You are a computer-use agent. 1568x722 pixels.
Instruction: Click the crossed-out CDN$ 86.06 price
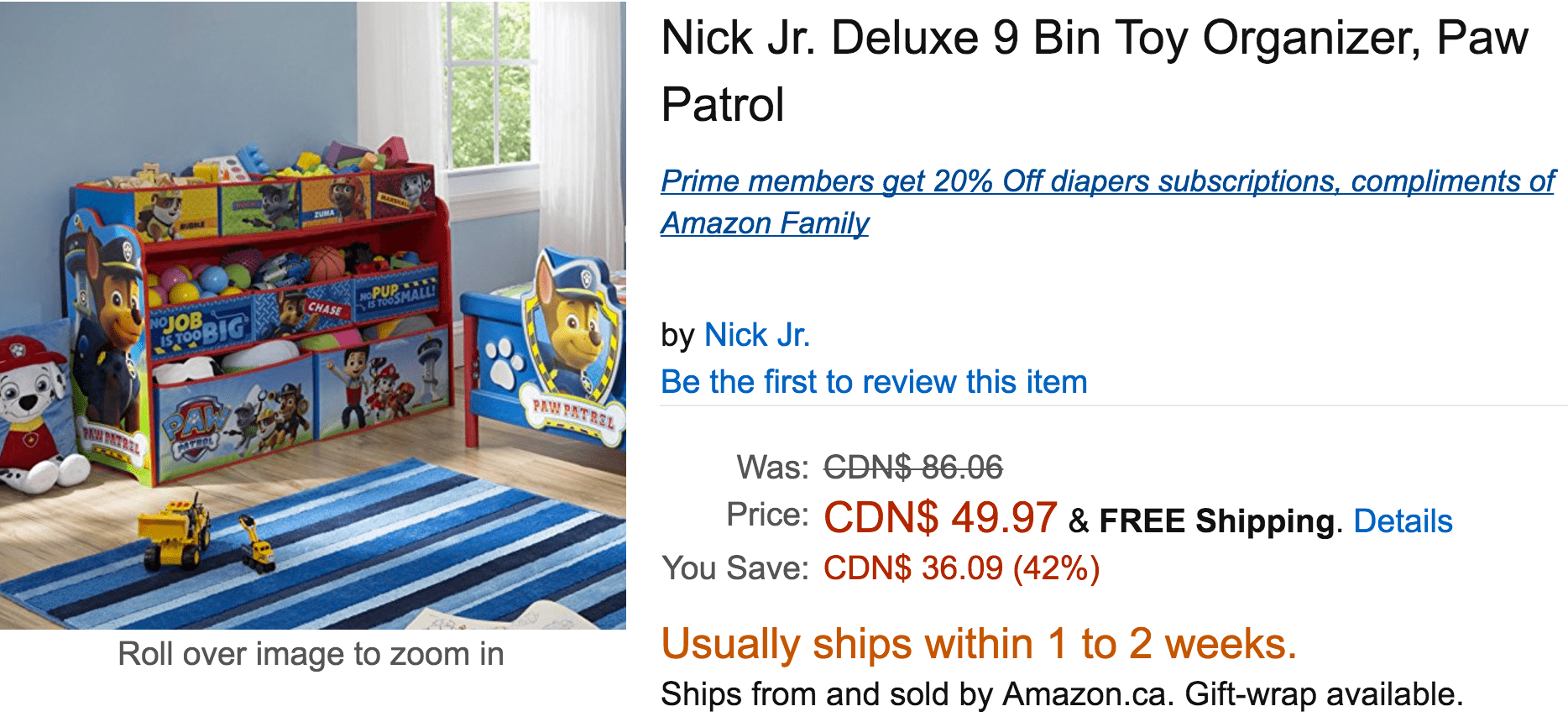[913, 467]
